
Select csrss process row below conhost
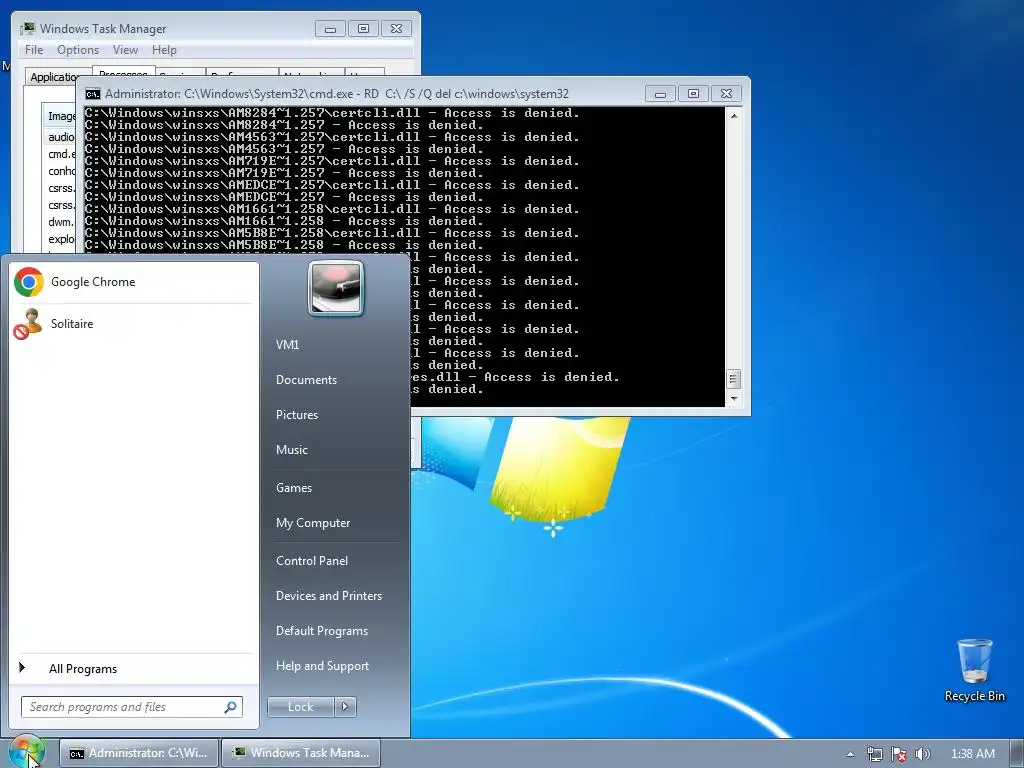click(60, 188)
